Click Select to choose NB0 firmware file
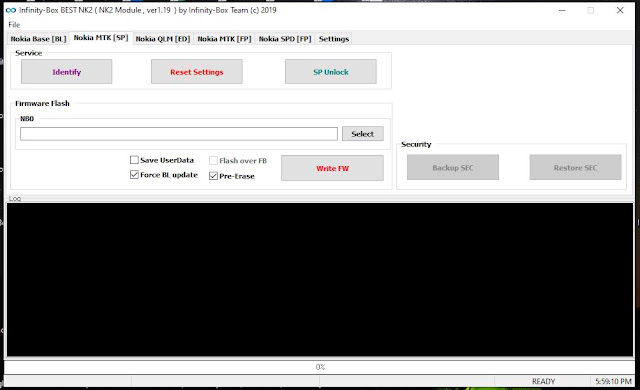The image size is (640, 390). pos(362,134)
